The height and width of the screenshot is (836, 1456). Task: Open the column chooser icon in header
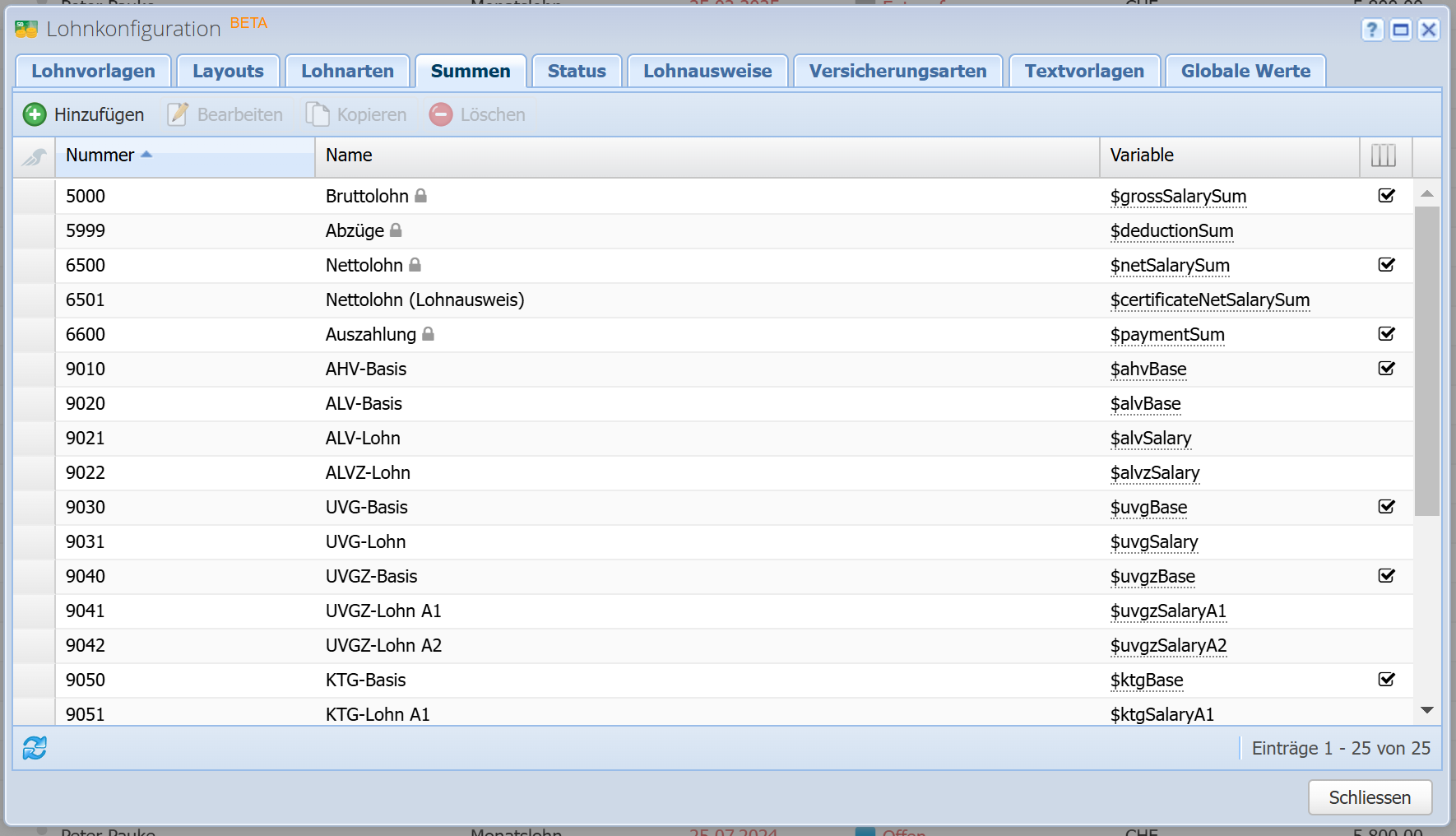point(1384,156)
